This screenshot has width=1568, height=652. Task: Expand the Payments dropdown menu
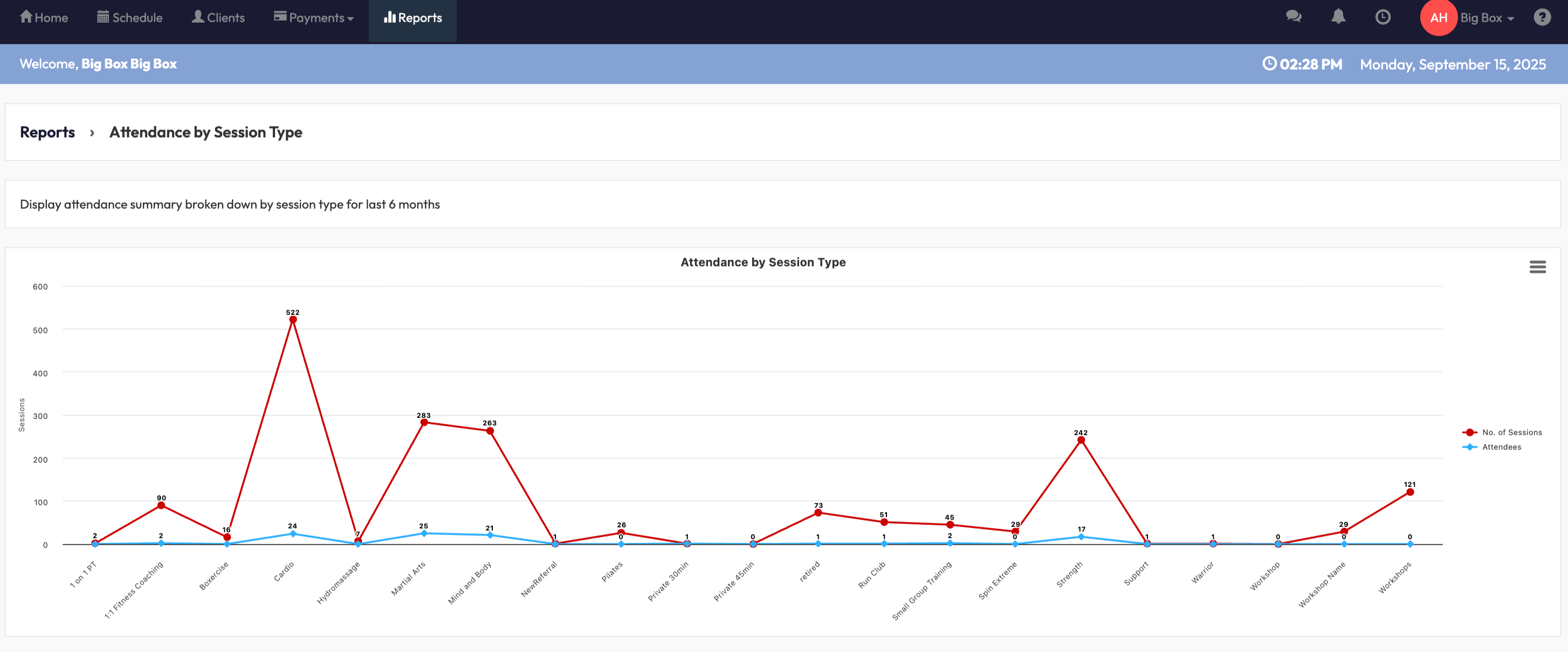pos(314,18)
